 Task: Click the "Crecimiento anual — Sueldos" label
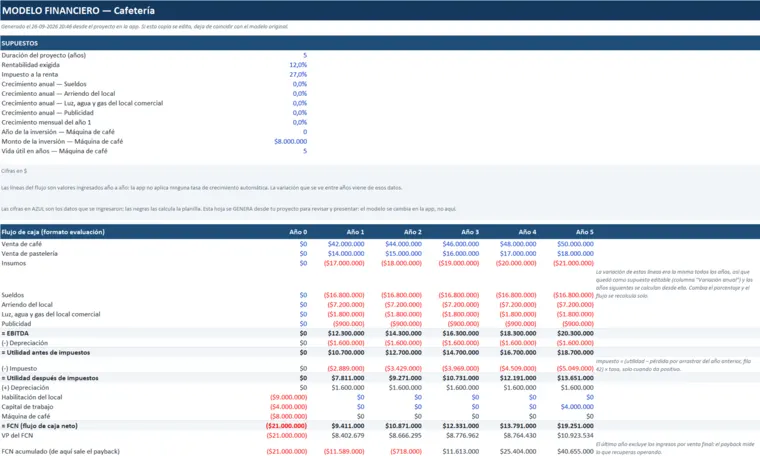pos(44,84)
